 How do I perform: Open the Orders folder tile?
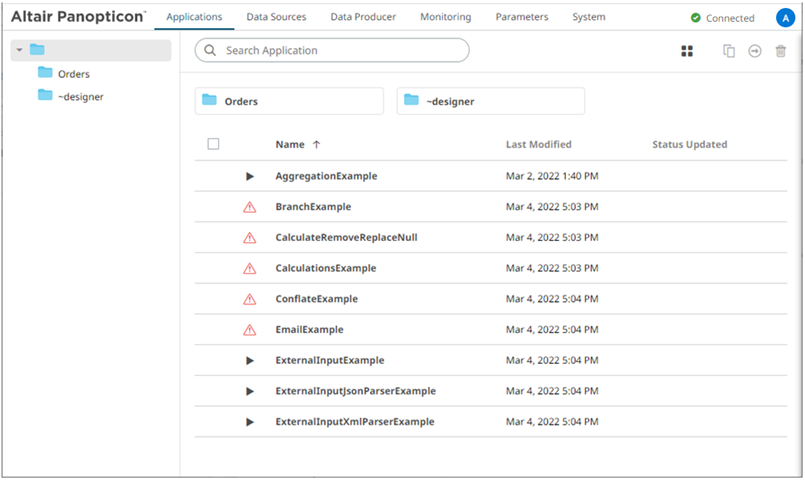tap(289, 101)
